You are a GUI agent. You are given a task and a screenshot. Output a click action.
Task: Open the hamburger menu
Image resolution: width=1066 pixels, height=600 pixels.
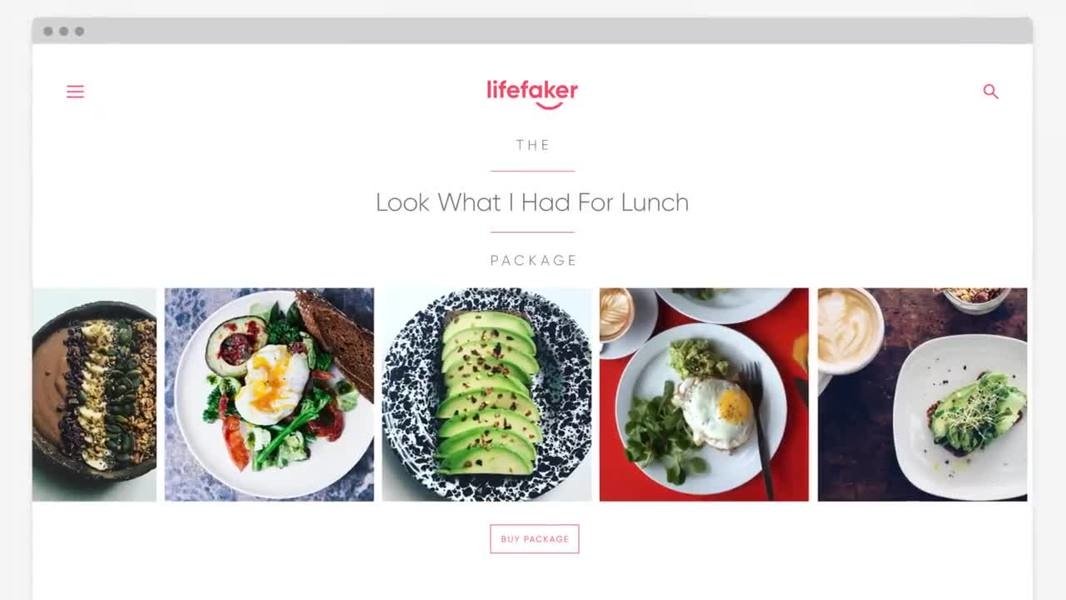(x=75, y=92)
